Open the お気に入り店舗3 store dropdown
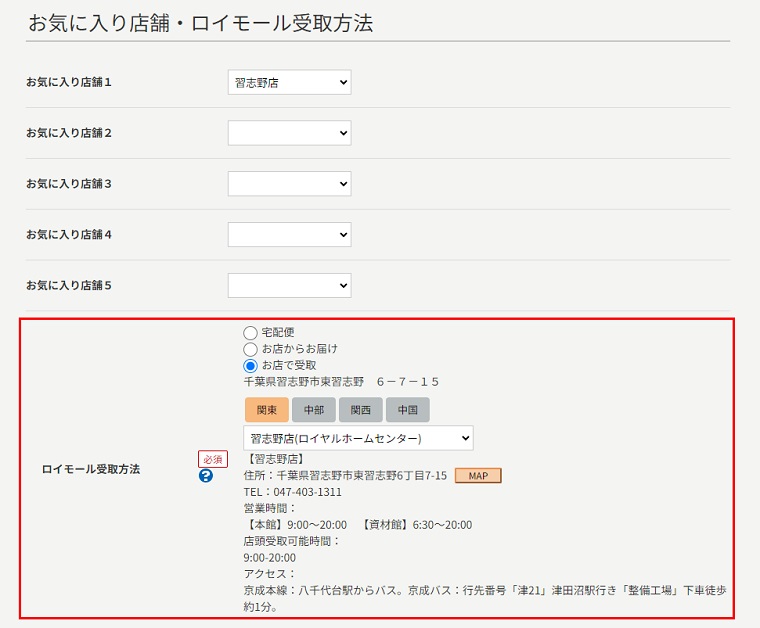 coord(289,184)
